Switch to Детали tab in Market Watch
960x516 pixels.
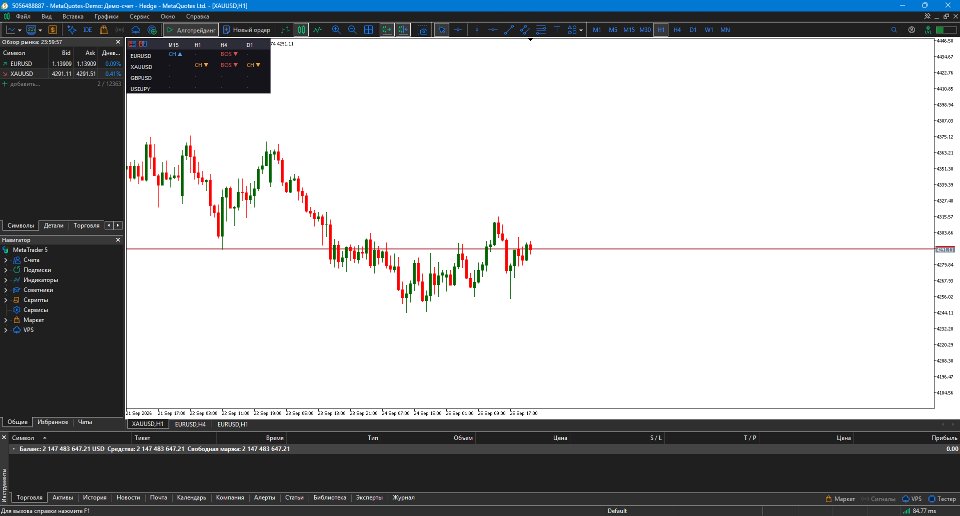pos(53,225)
